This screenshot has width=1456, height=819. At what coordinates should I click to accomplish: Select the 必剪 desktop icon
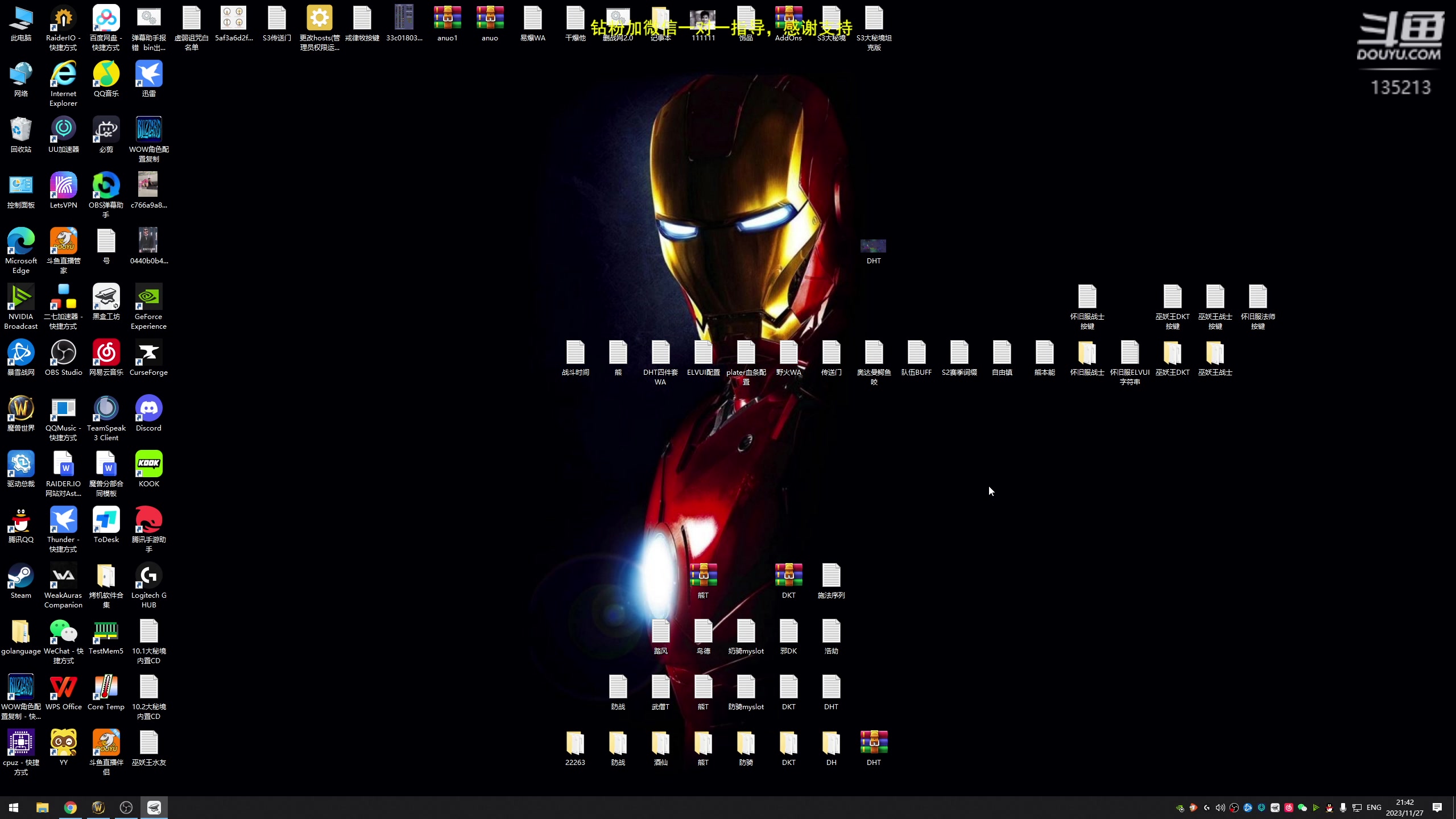click(106, 135)
